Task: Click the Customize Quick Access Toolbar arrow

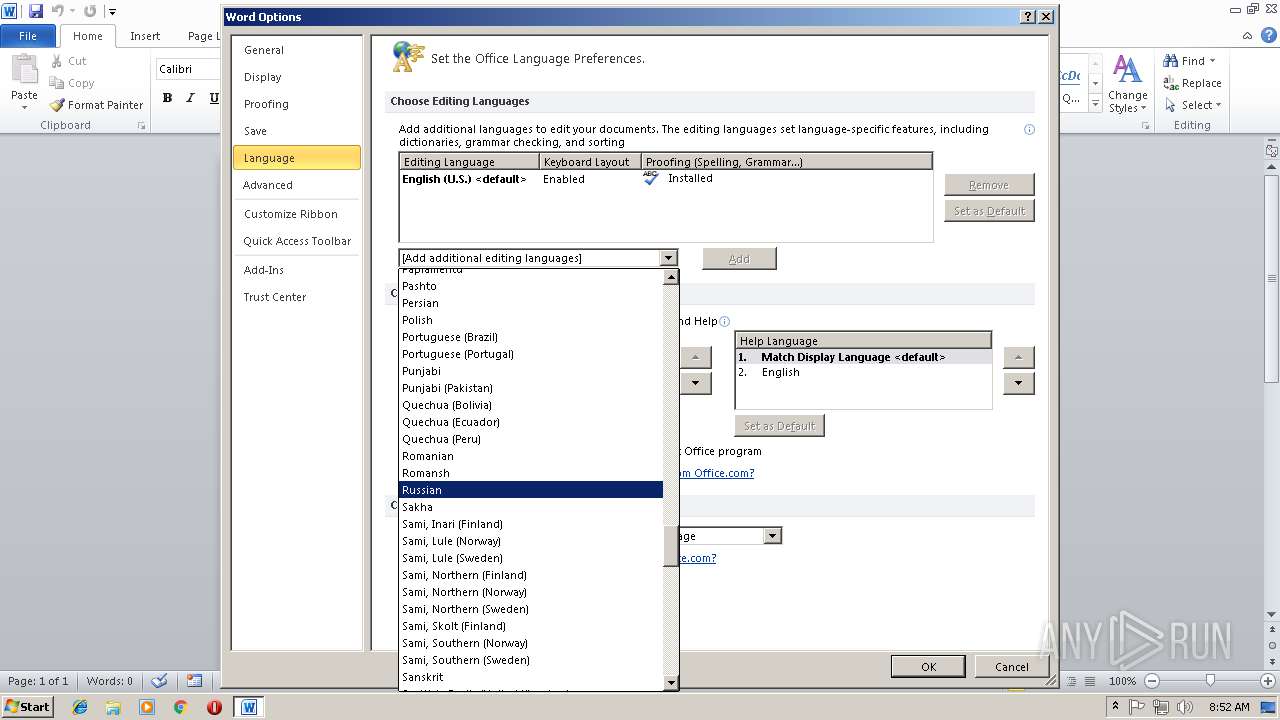Action: (x=112, y=12)
